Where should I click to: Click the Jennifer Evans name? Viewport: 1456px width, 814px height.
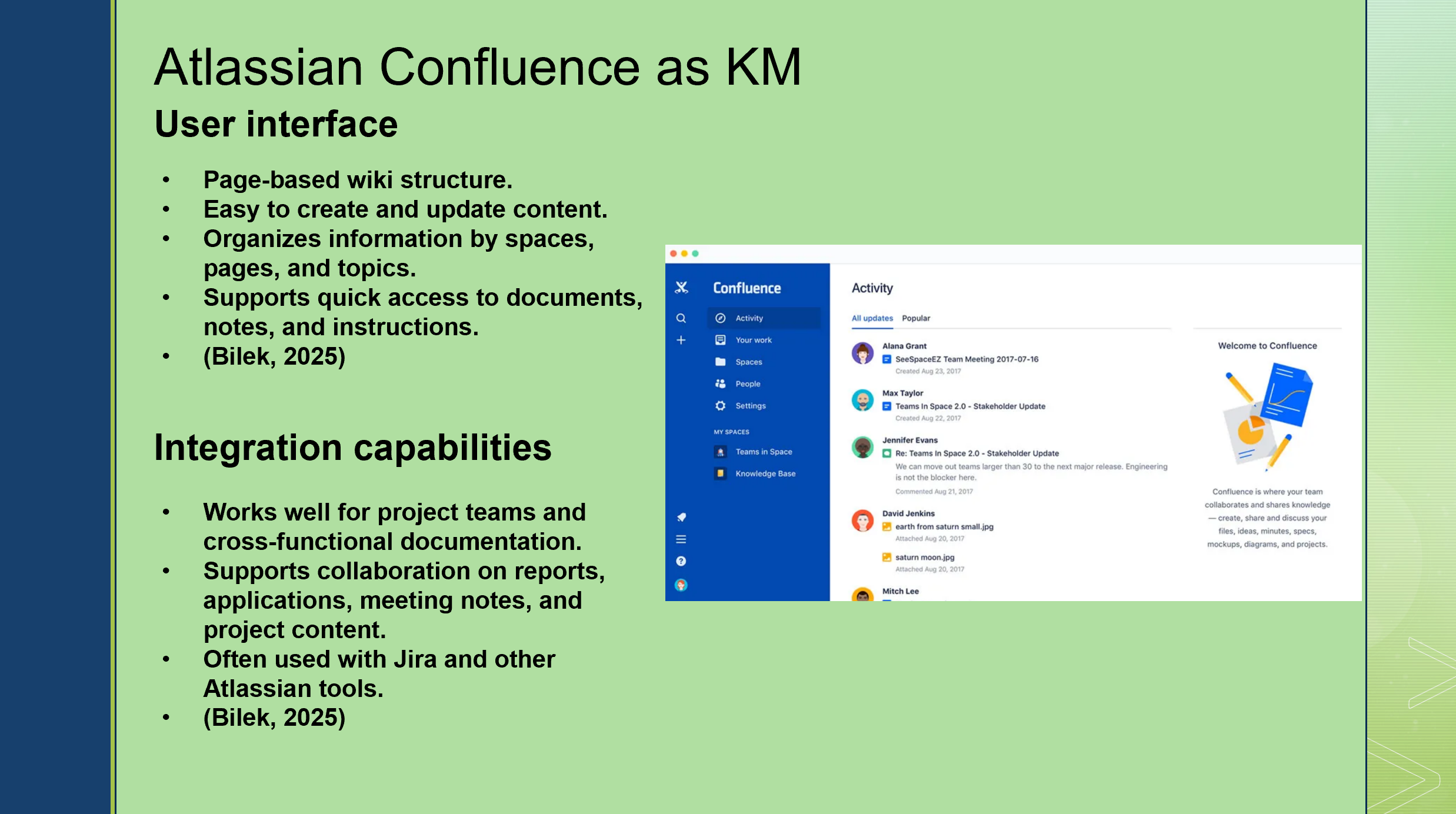coord(910,440)
